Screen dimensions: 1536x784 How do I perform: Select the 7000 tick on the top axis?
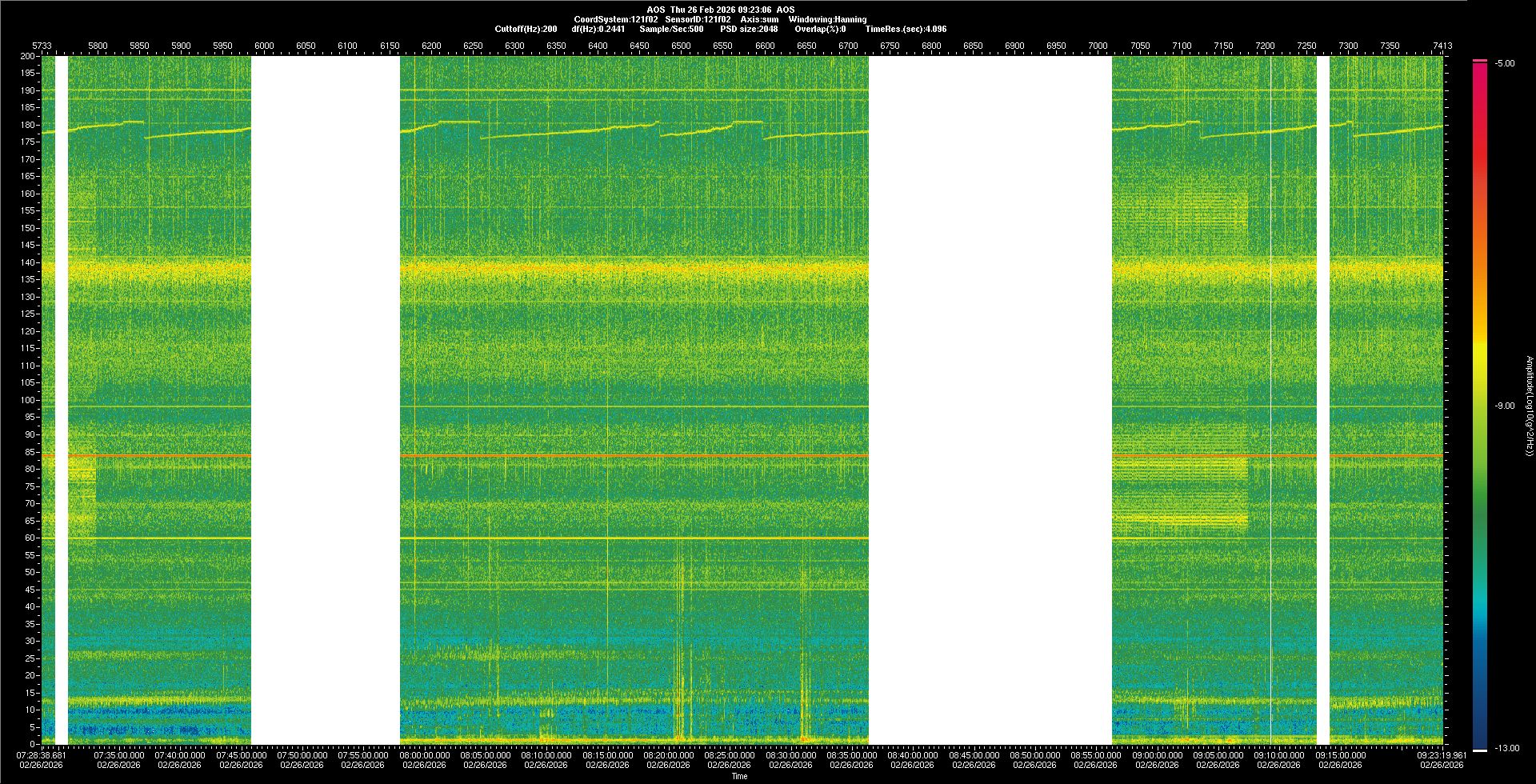click(x=1098, y=46)
